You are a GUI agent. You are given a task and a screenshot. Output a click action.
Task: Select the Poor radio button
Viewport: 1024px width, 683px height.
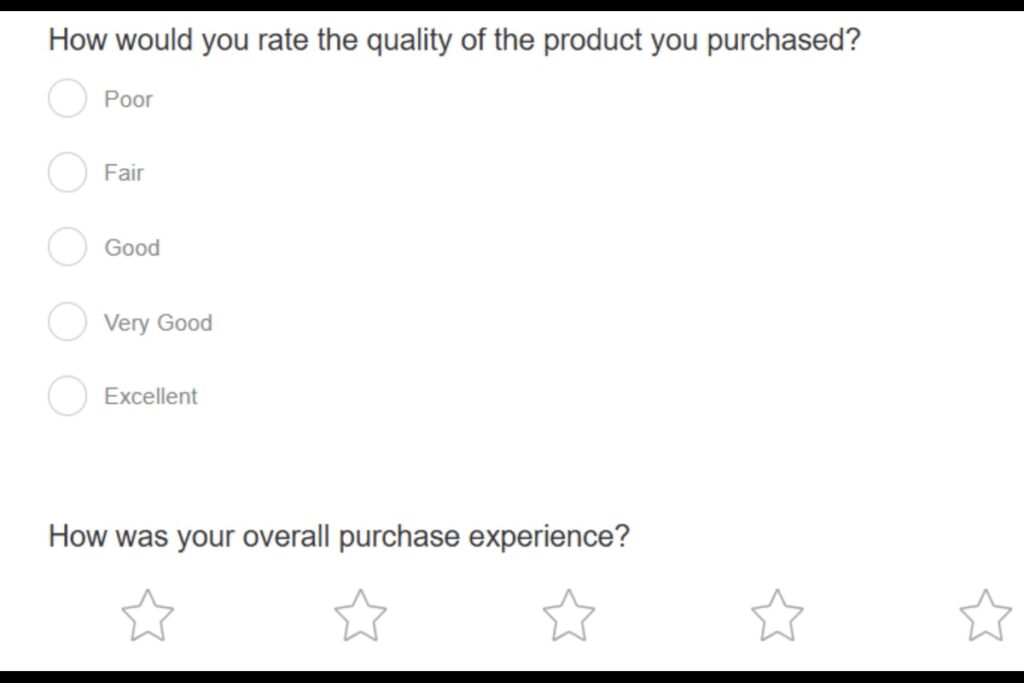pyautogui.click(x=67, y=99)
